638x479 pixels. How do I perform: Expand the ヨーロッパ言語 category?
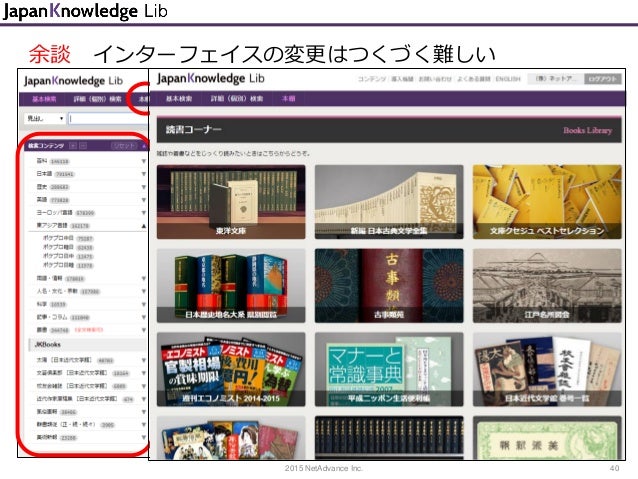click(143, 213)
